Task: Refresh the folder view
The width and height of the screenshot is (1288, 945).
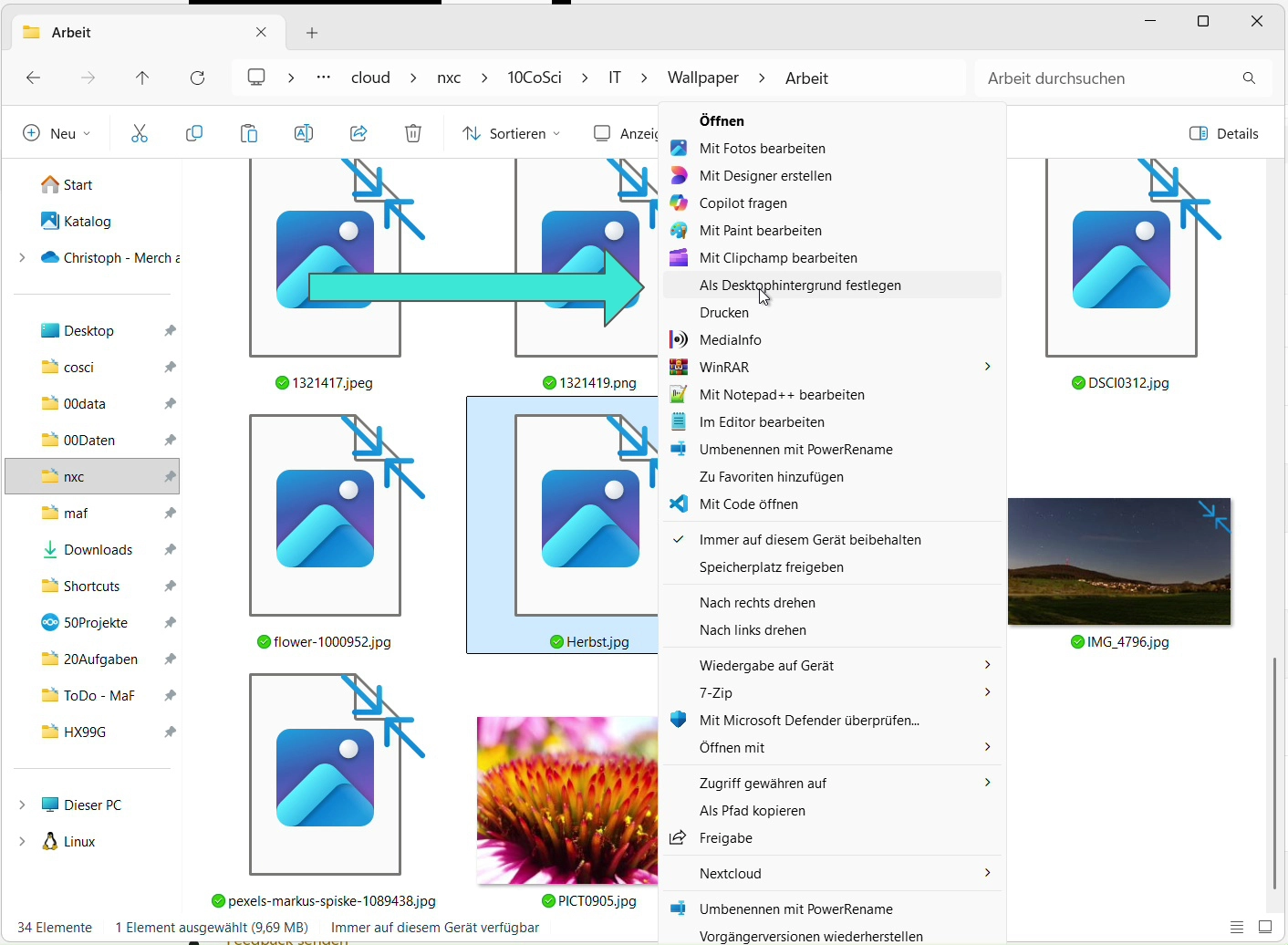Action: [x=197, y=78]
